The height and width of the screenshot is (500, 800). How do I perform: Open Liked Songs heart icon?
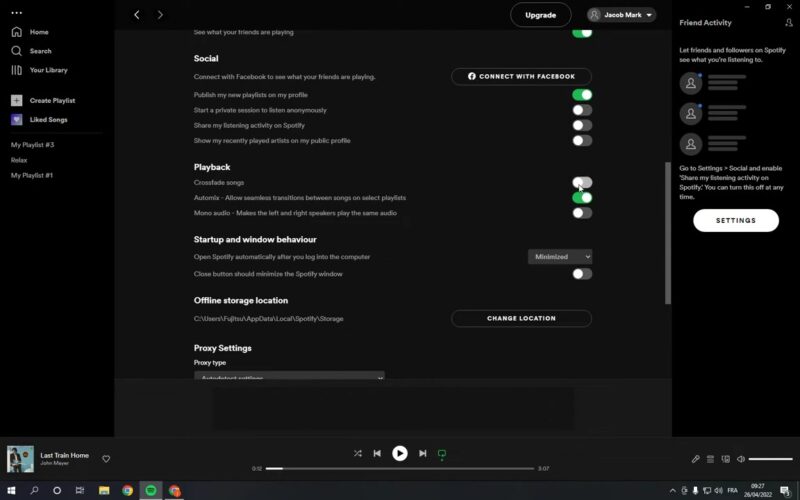pyautogui.click(x=16, y=119)
